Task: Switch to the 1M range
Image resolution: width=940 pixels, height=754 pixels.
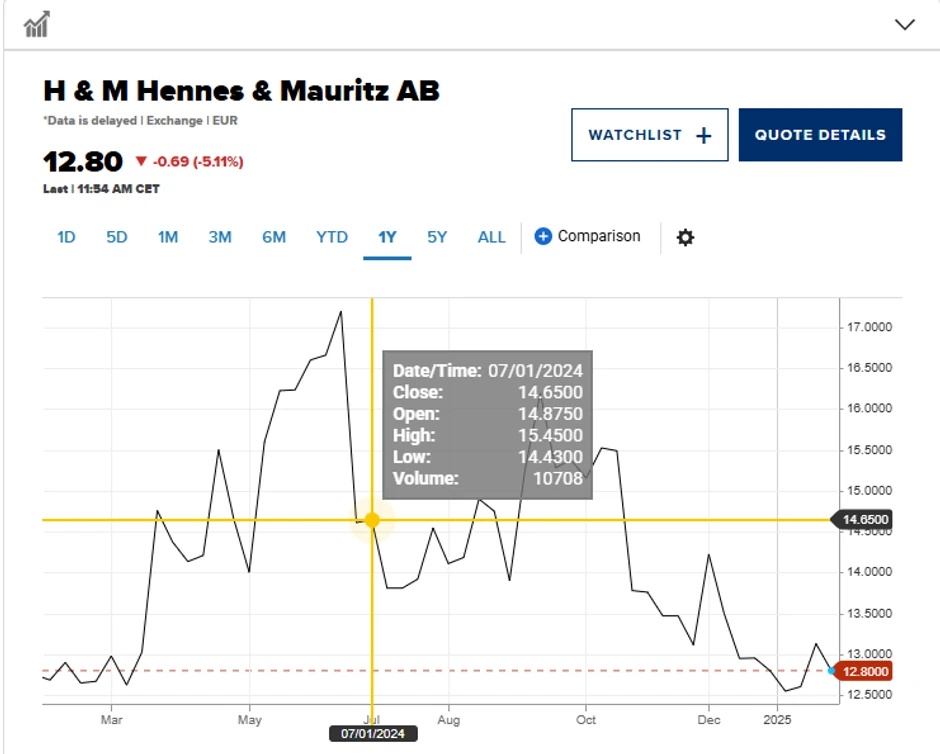Action: point(167,238)
